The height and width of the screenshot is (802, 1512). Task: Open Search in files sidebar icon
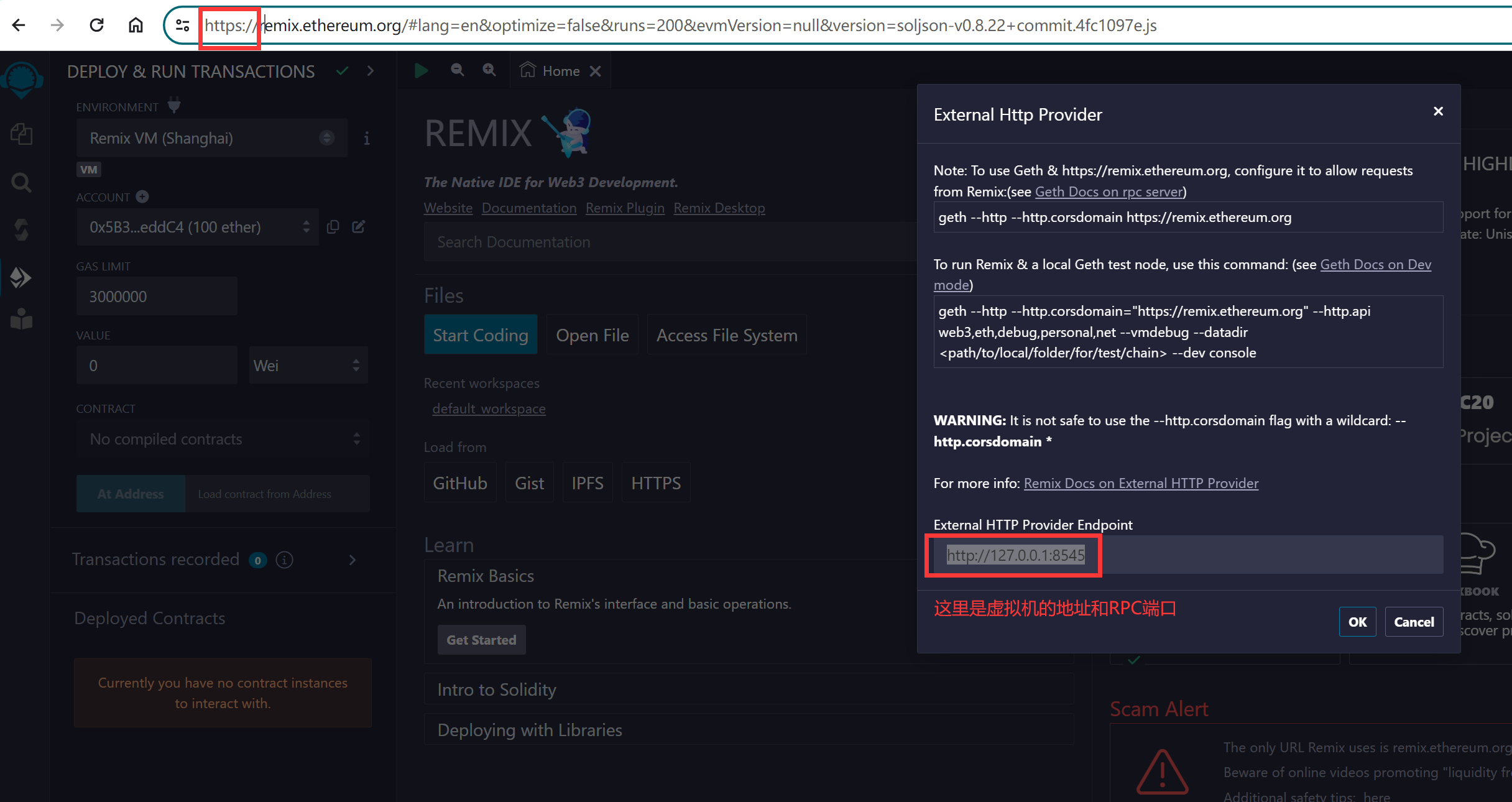(x=22, y=183)
